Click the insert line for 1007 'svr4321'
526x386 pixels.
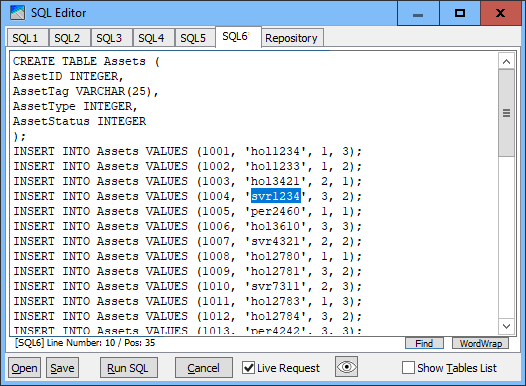coord(188,241)
